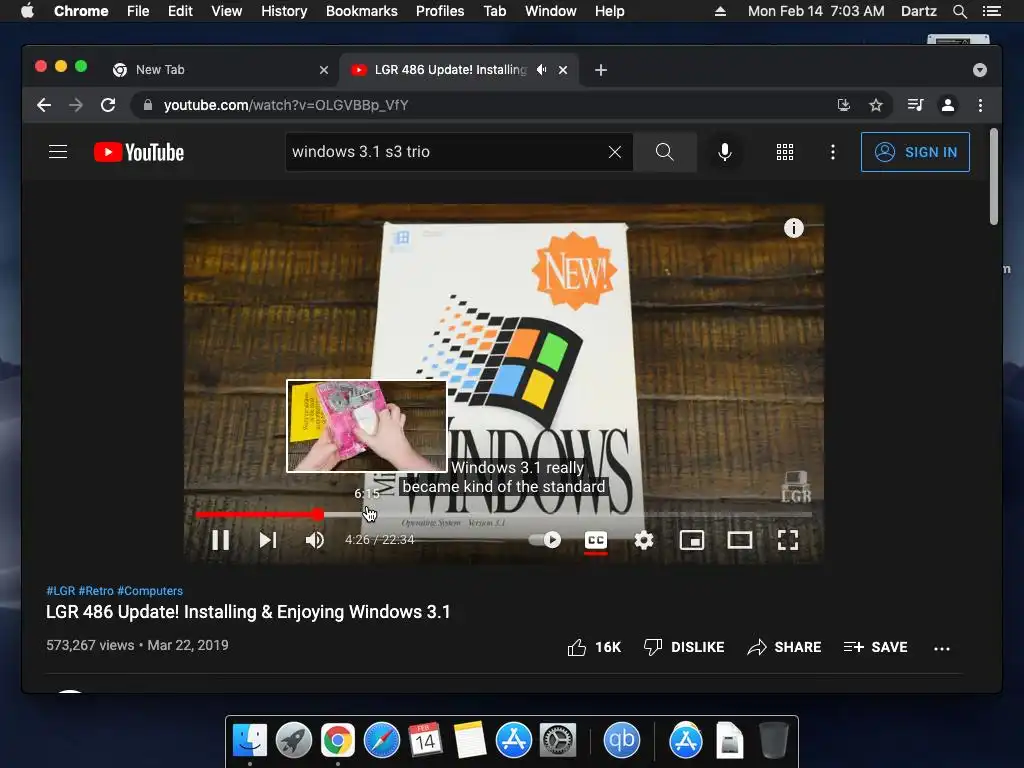The image size is (1024, 768).
Task: Open Safari from the Dock
Action: coord(381,741)
